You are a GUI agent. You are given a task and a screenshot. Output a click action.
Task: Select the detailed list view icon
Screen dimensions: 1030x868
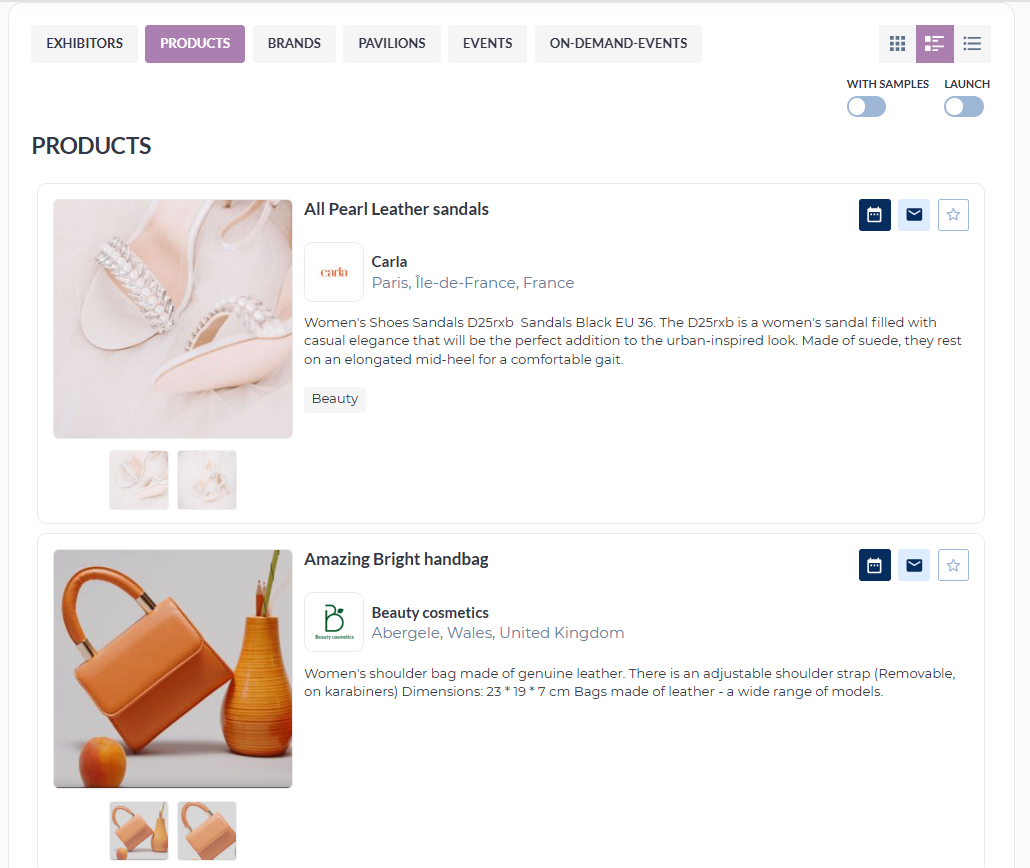[935, 44]
